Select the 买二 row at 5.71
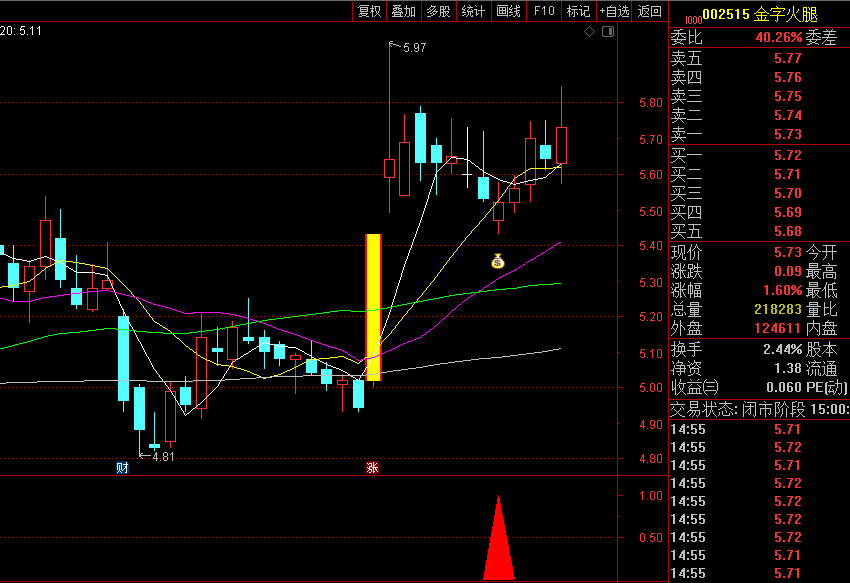The width and height of the screenshot is (850, 583). tap(759, 174)
